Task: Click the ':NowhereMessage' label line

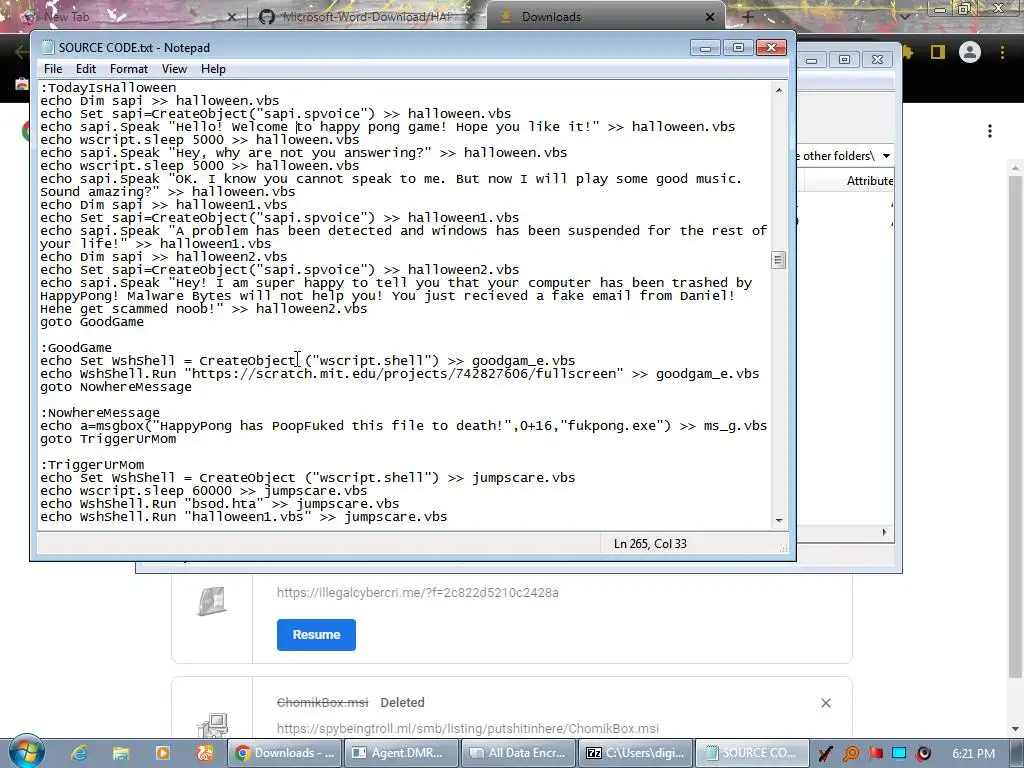Action: click(x=100, y=413)
